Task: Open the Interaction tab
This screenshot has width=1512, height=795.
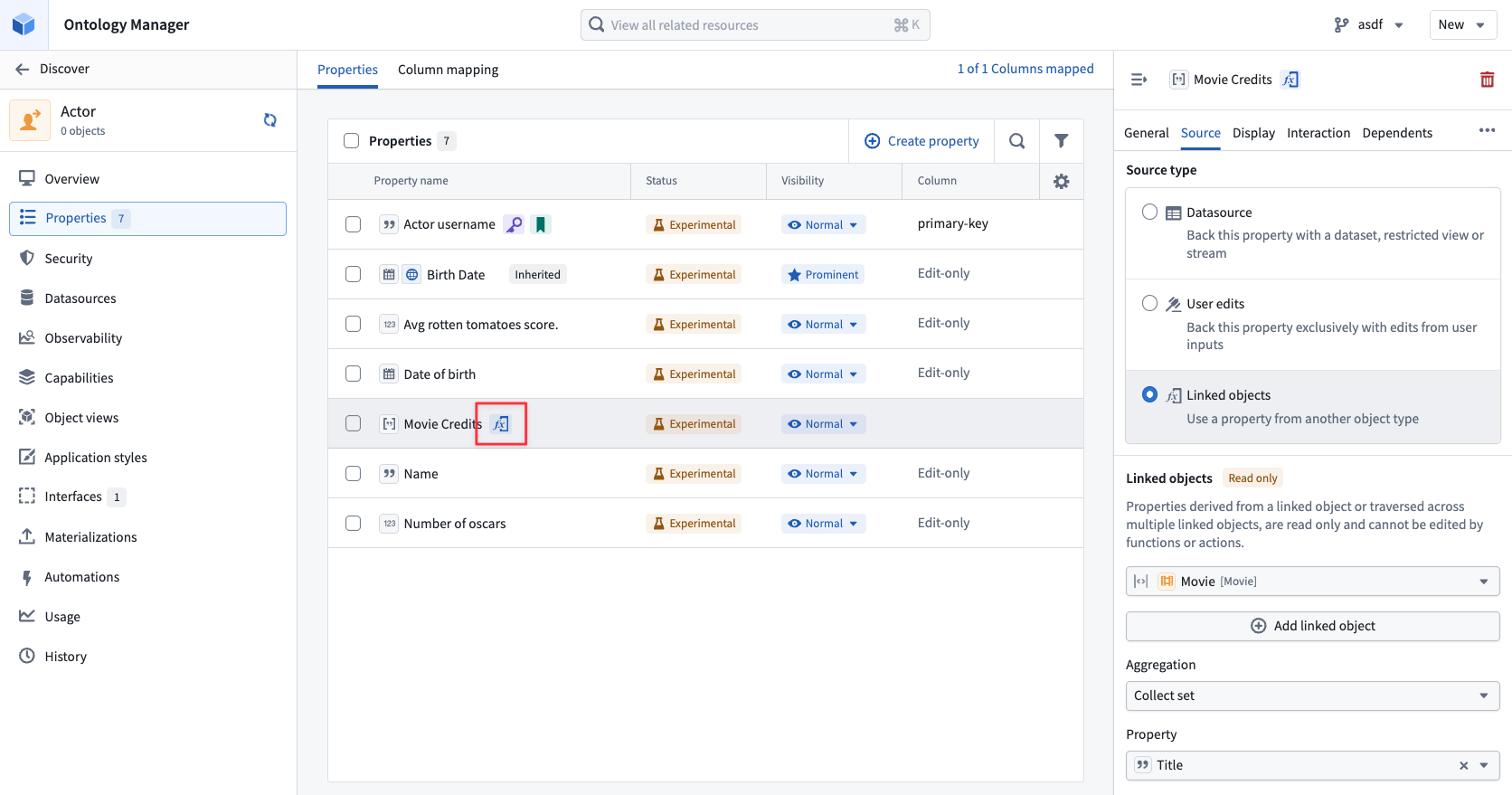Action: click(x=1318, y=133)
